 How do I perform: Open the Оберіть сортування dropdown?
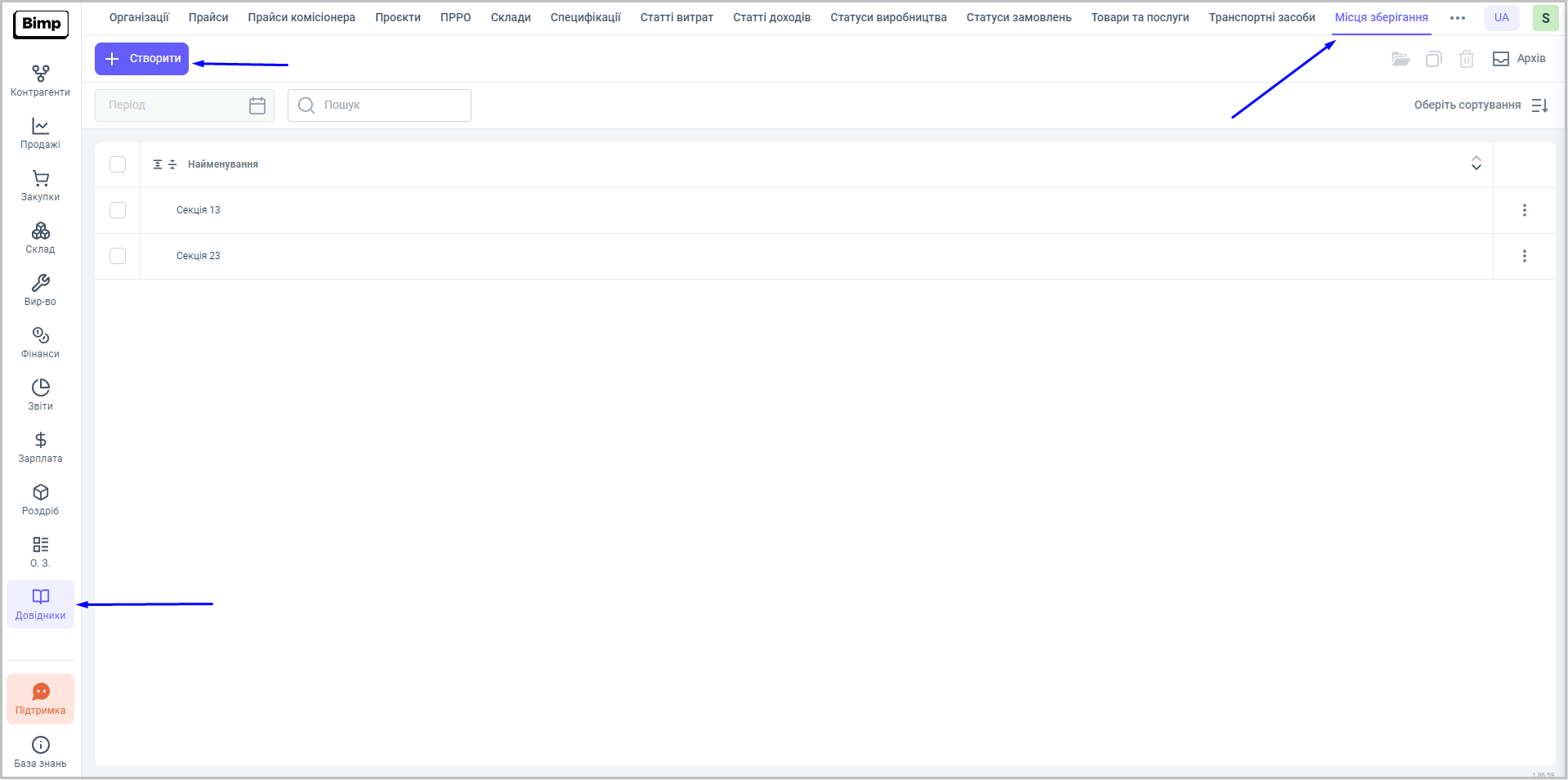pyautogui.click(x=1481, y=105)
